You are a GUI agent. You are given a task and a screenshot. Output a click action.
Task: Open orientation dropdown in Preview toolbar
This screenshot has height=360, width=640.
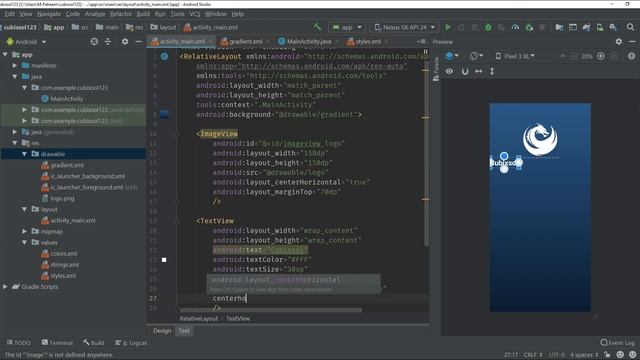click(476, 56)
